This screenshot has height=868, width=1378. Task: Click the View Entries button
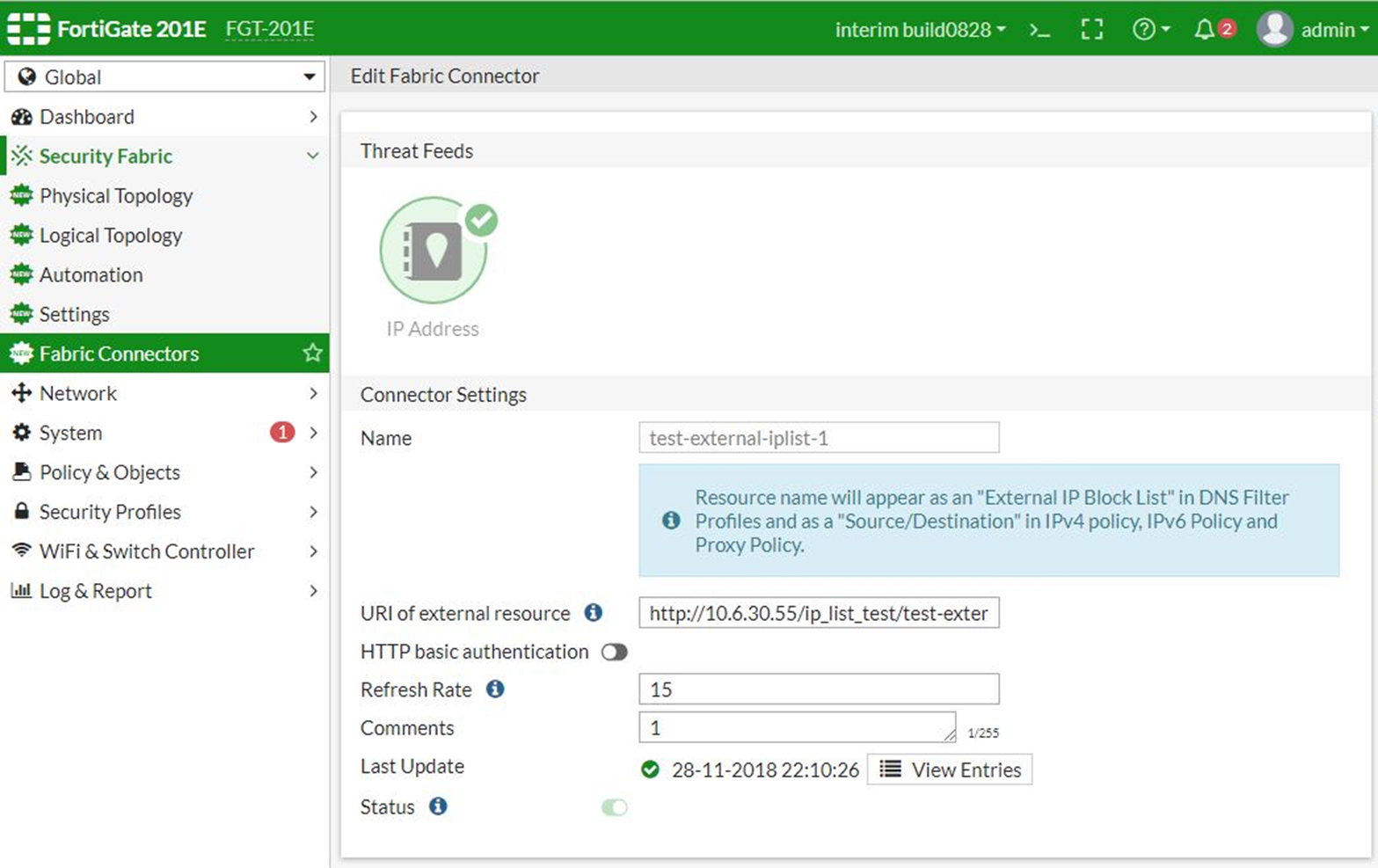coord(949,770)
